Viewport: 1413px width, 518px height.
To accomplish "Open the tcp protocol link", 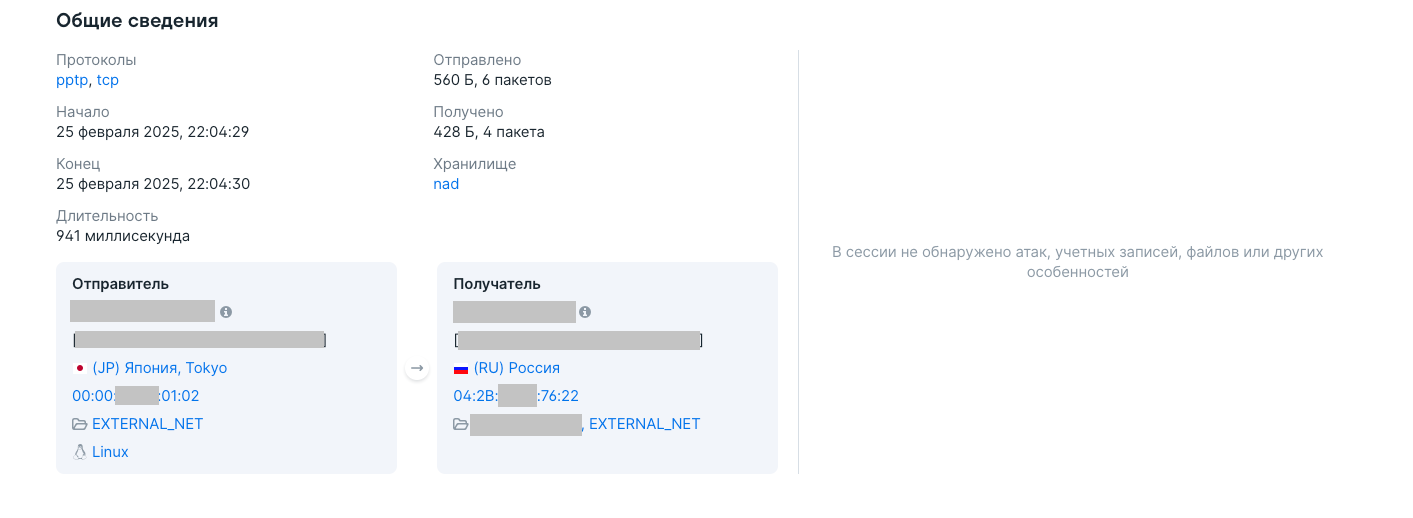I will click(x=108, y=80).
